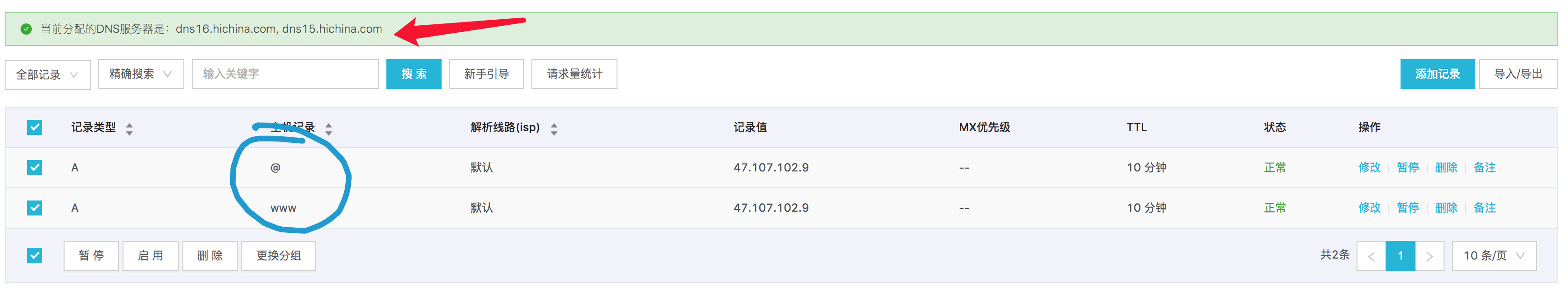Go to previous page arrow
1568x297 pixels.
[x=1372, y=255]
